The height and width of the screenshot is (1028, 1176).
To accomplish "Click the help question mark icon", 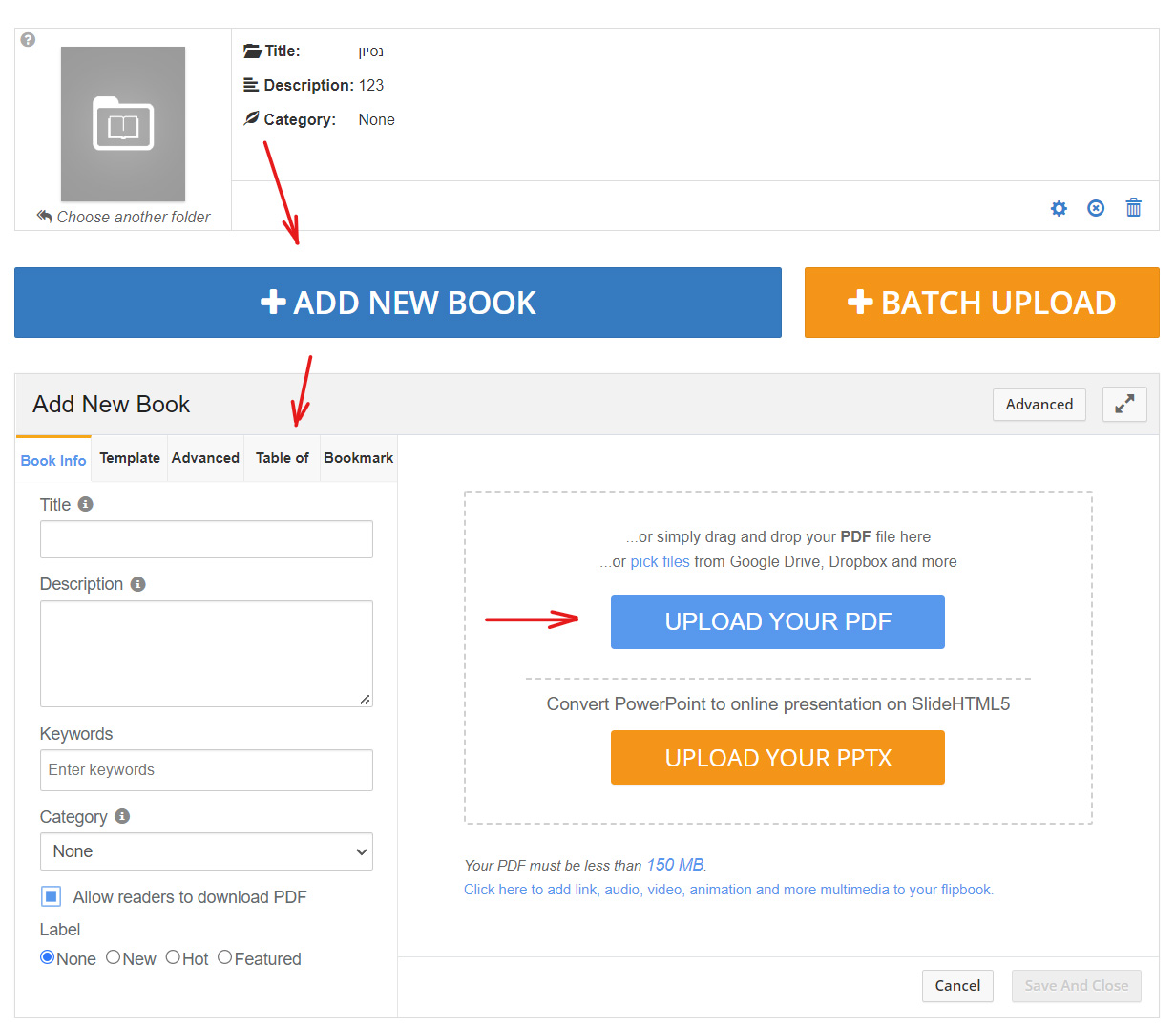I will tap(29, 40).
